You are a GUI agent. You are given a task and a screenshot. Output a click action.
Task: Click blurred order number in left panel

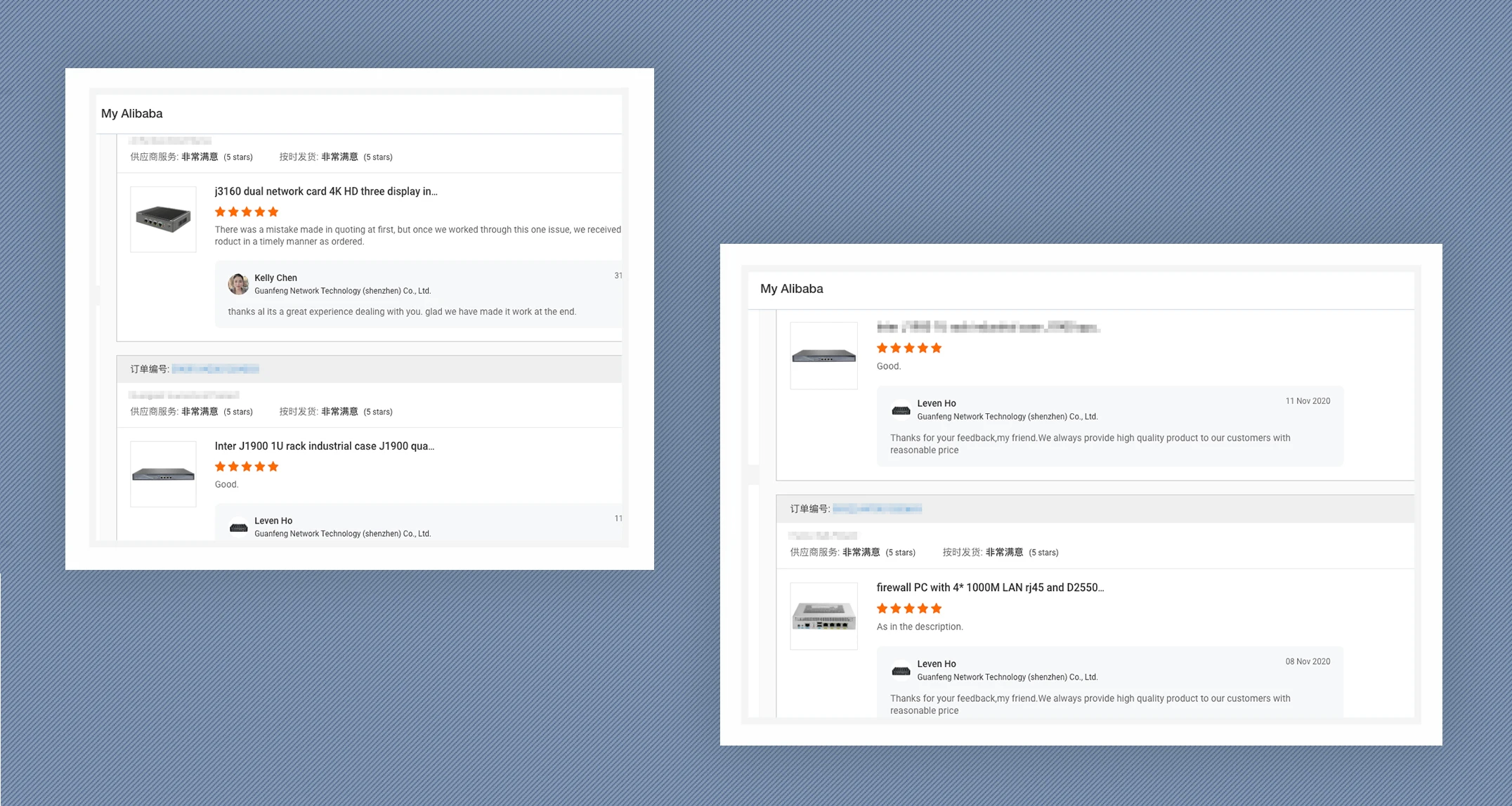point(215,369)
